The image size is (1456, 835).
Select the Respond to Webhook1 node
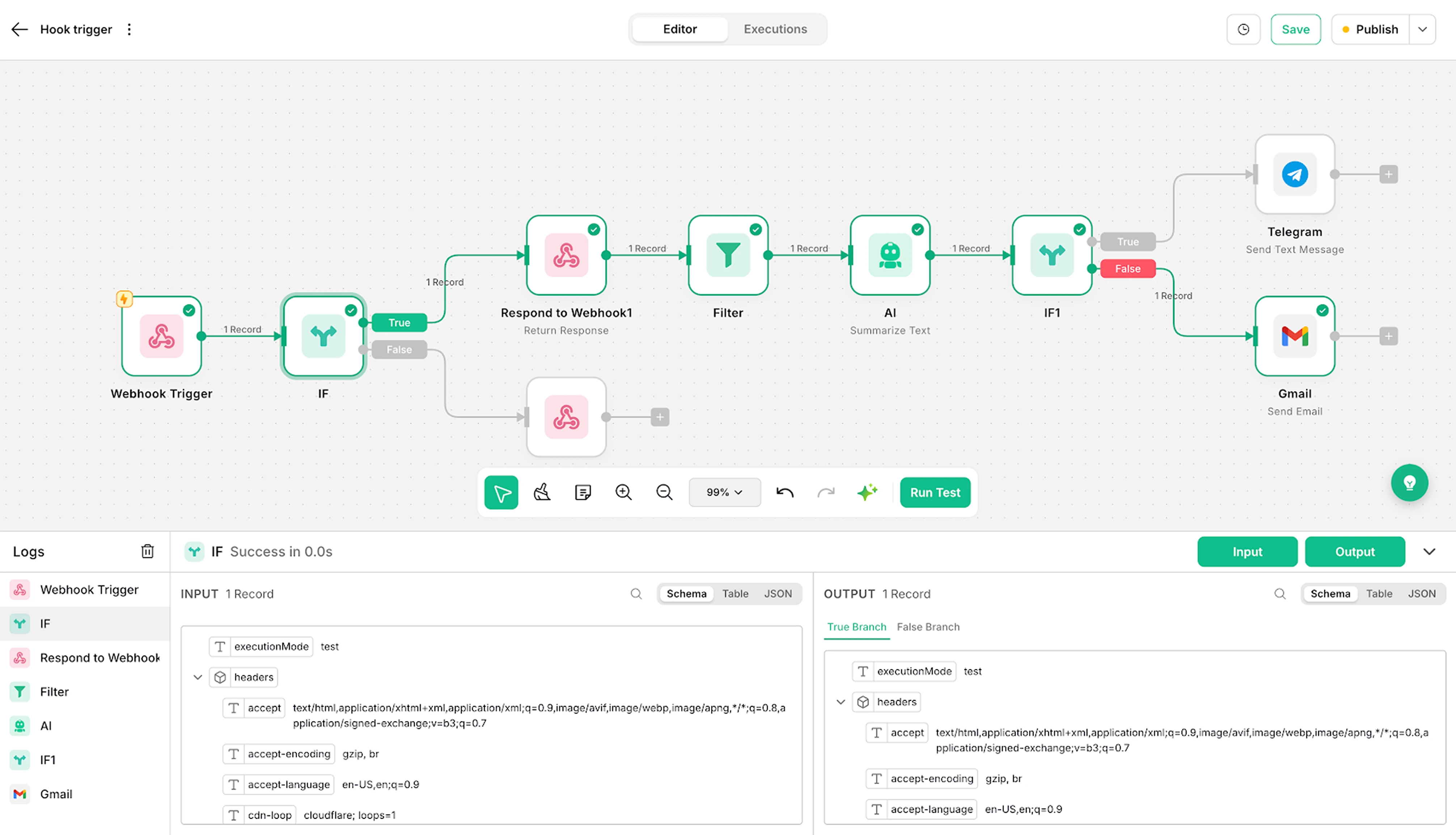pyautogui.click(x=567, y=255)
